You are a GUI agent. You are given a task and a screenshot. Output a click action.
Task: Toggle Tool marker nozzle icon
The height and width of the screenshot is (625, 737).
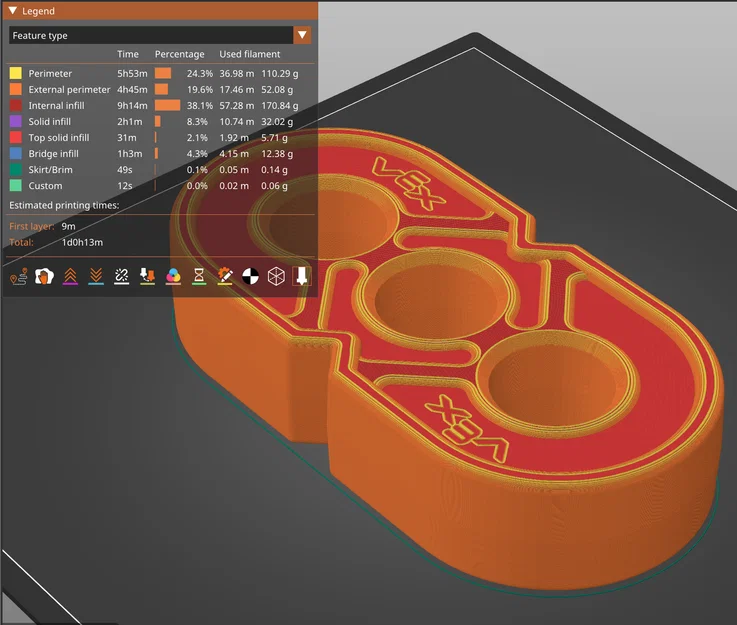pyautogui.click(x=302, y=276)
